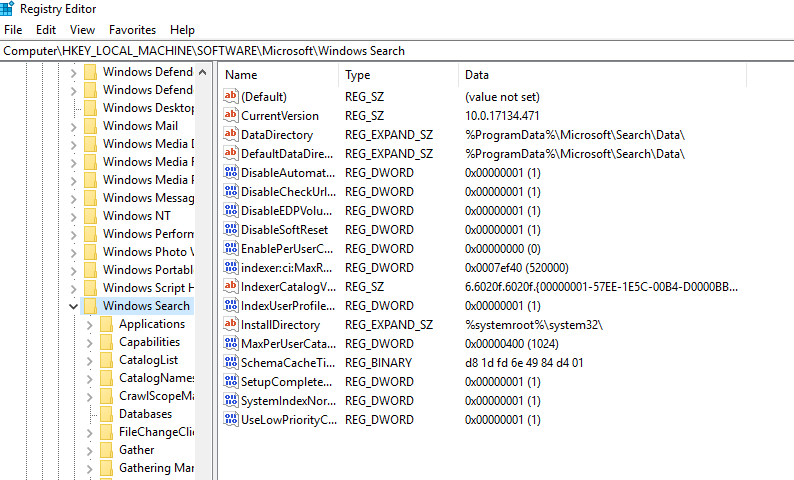Select the Windows Desktop tree key

(148, 108)
